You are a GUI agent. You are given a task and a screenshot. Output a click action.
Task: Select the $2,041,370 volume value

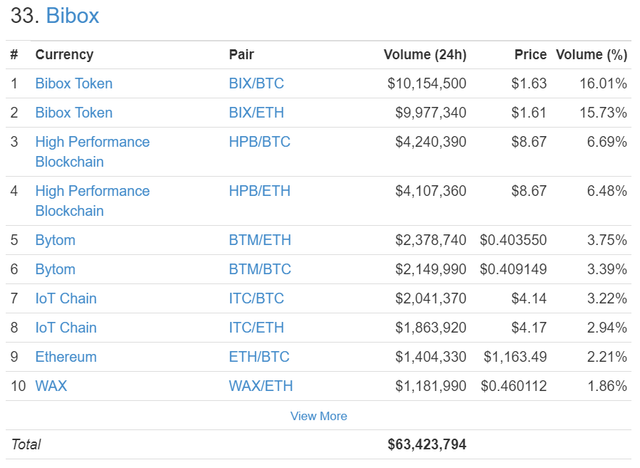431,299
